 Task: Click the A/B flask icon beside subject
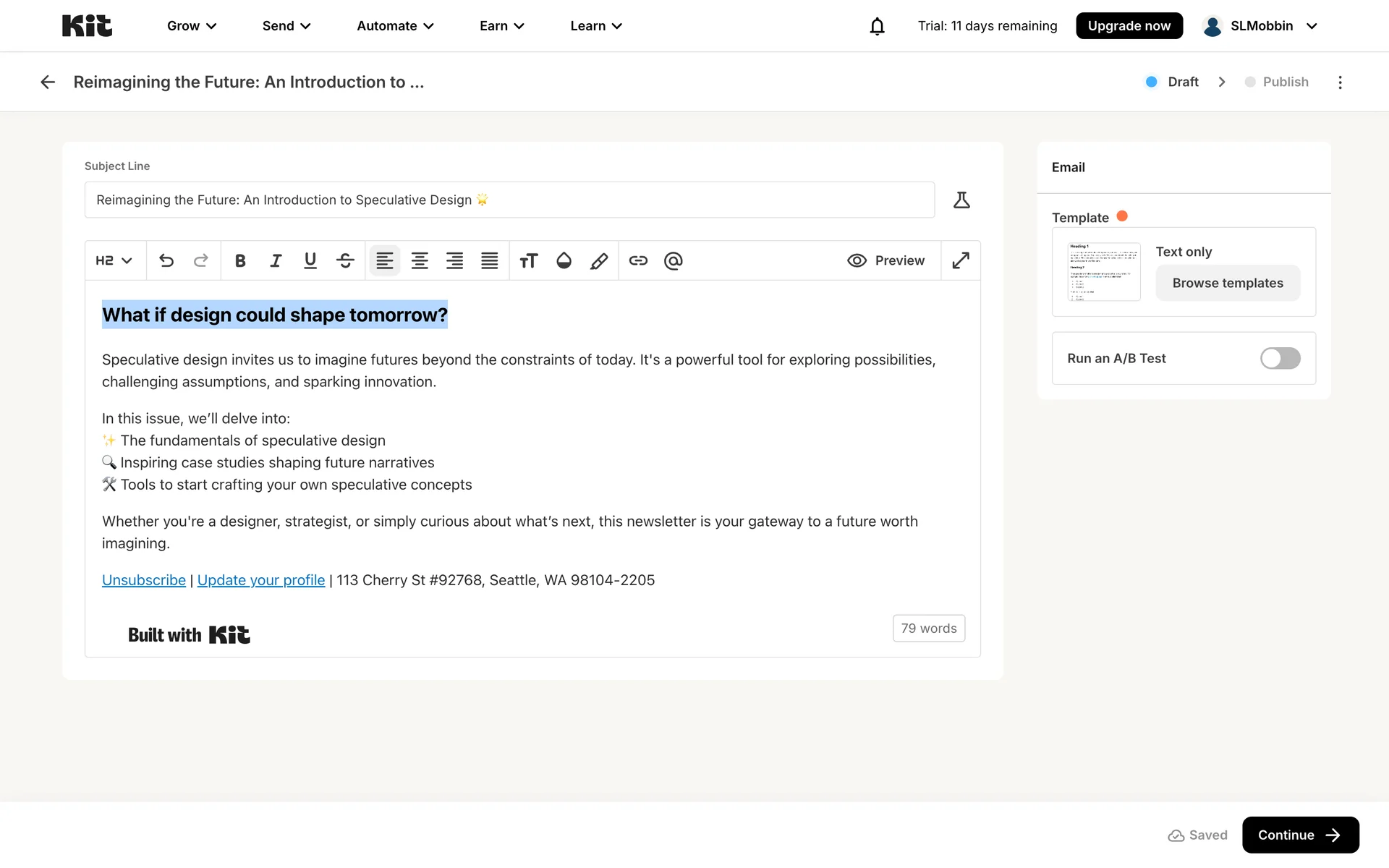click(x=961, y=200)
